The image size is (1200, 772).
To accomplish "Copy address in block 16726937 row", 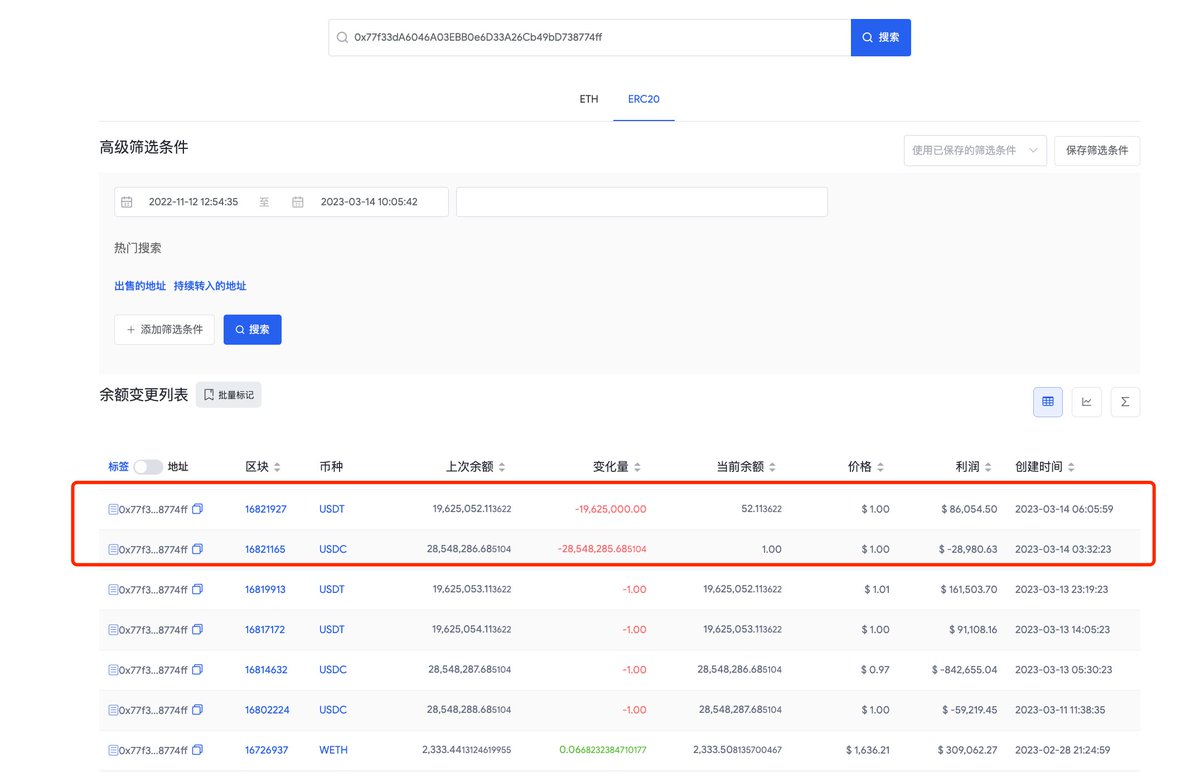I will [x=198, y=749].
